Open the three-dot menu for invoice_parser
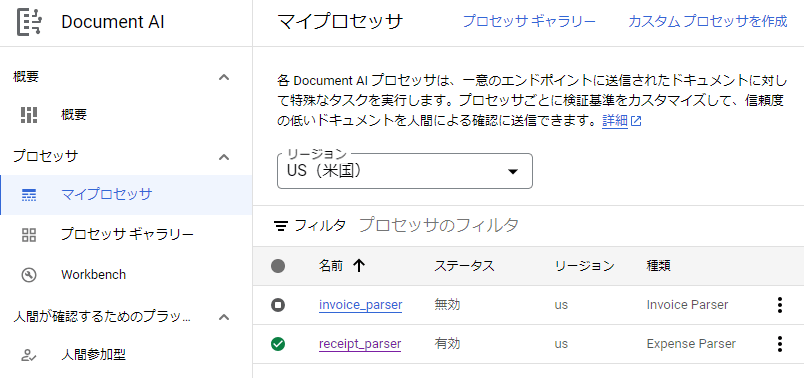The width and height of the screenshot is (804, 378). coord(779,305)
